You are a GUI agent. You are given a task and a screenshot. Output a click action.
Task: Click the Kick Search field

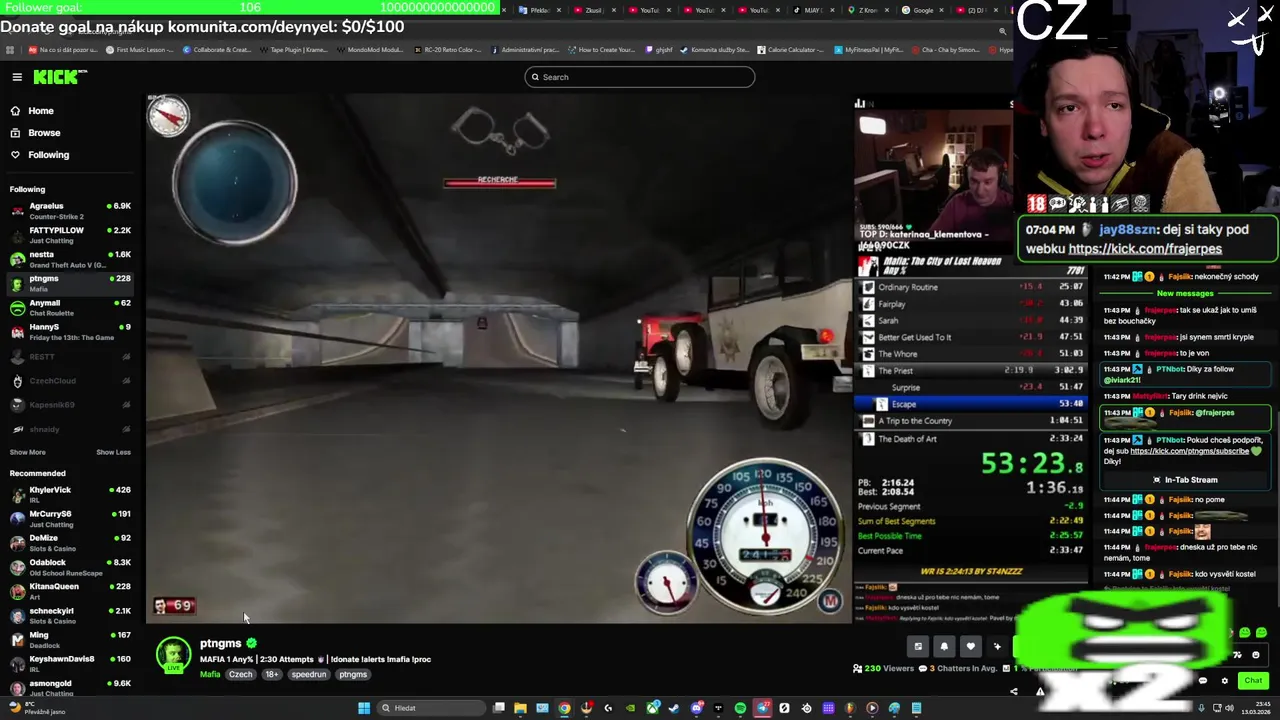coord(640,77)
